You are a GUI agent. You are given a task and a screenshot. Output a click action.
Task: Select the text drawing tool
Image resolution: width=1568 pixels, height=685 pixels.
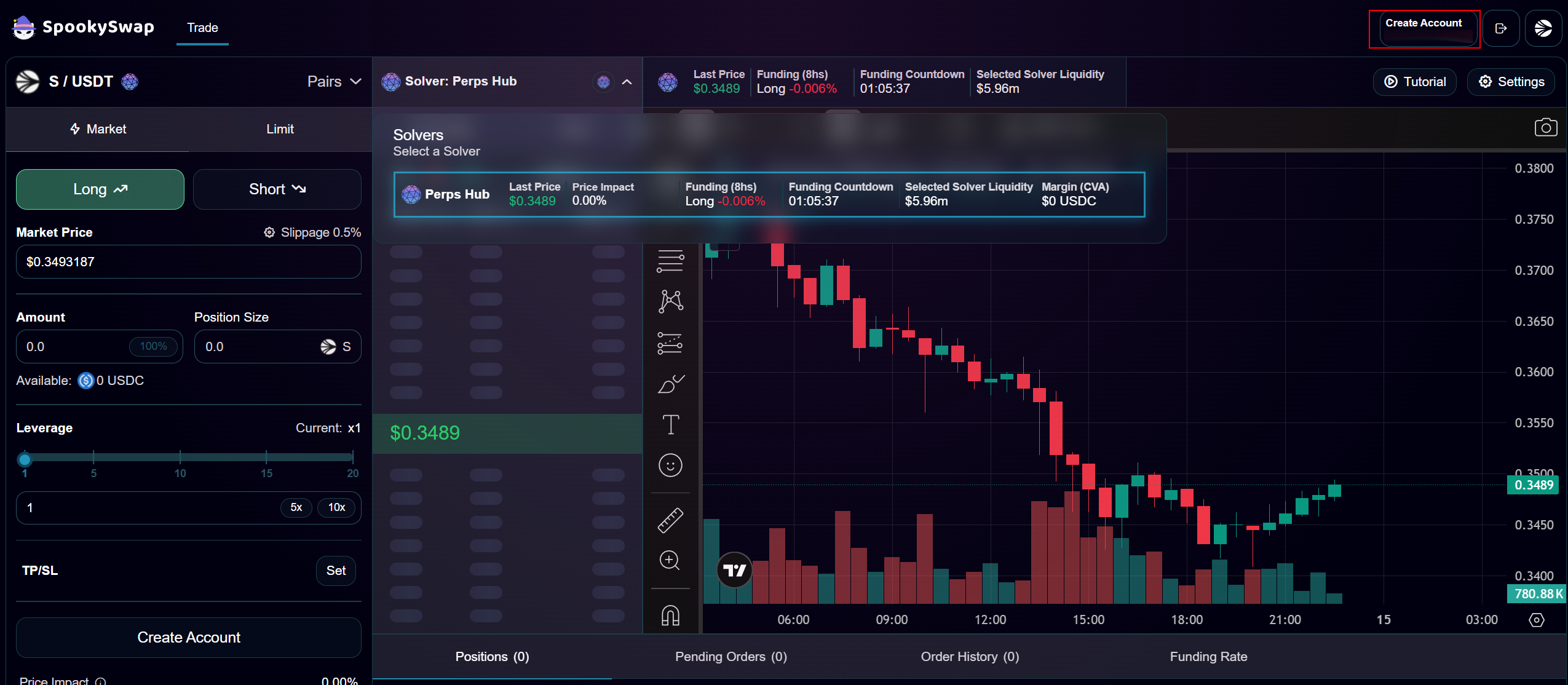[x=670, y=425]
